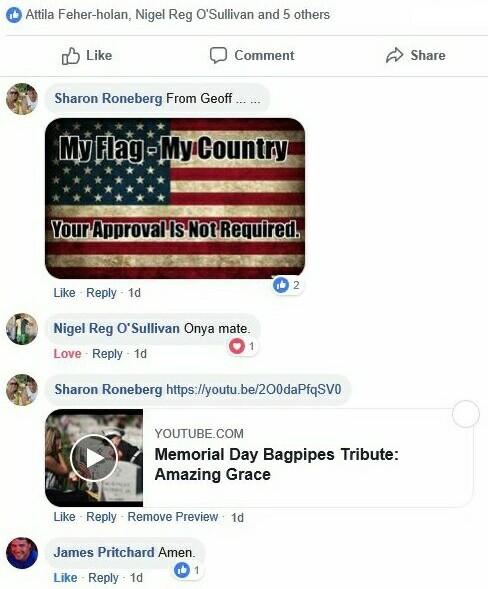Open James Pritchard's profile picture

click(22, 553)
